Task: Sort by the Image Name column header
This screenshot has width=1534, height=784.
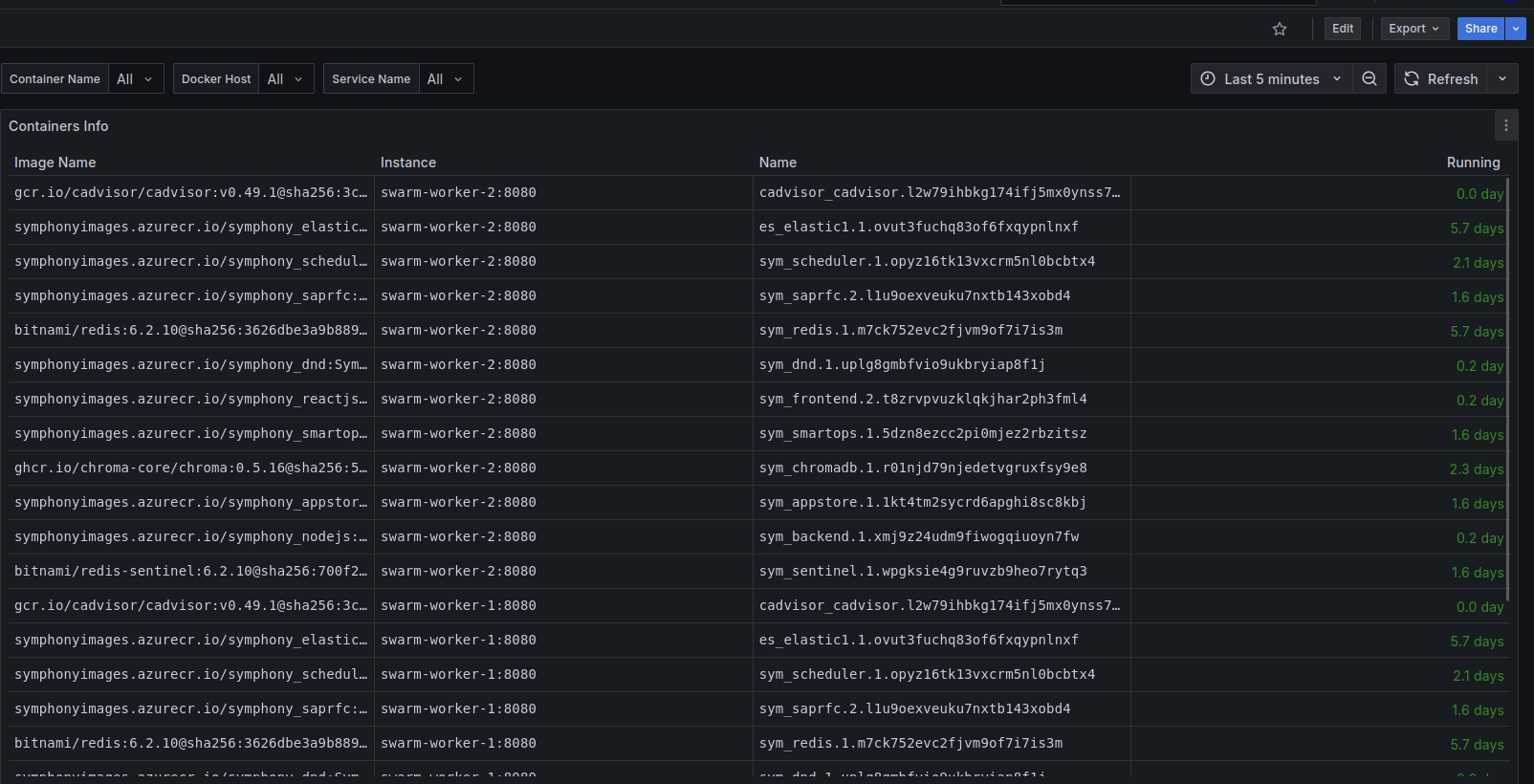Action: (x=55, y=163)
